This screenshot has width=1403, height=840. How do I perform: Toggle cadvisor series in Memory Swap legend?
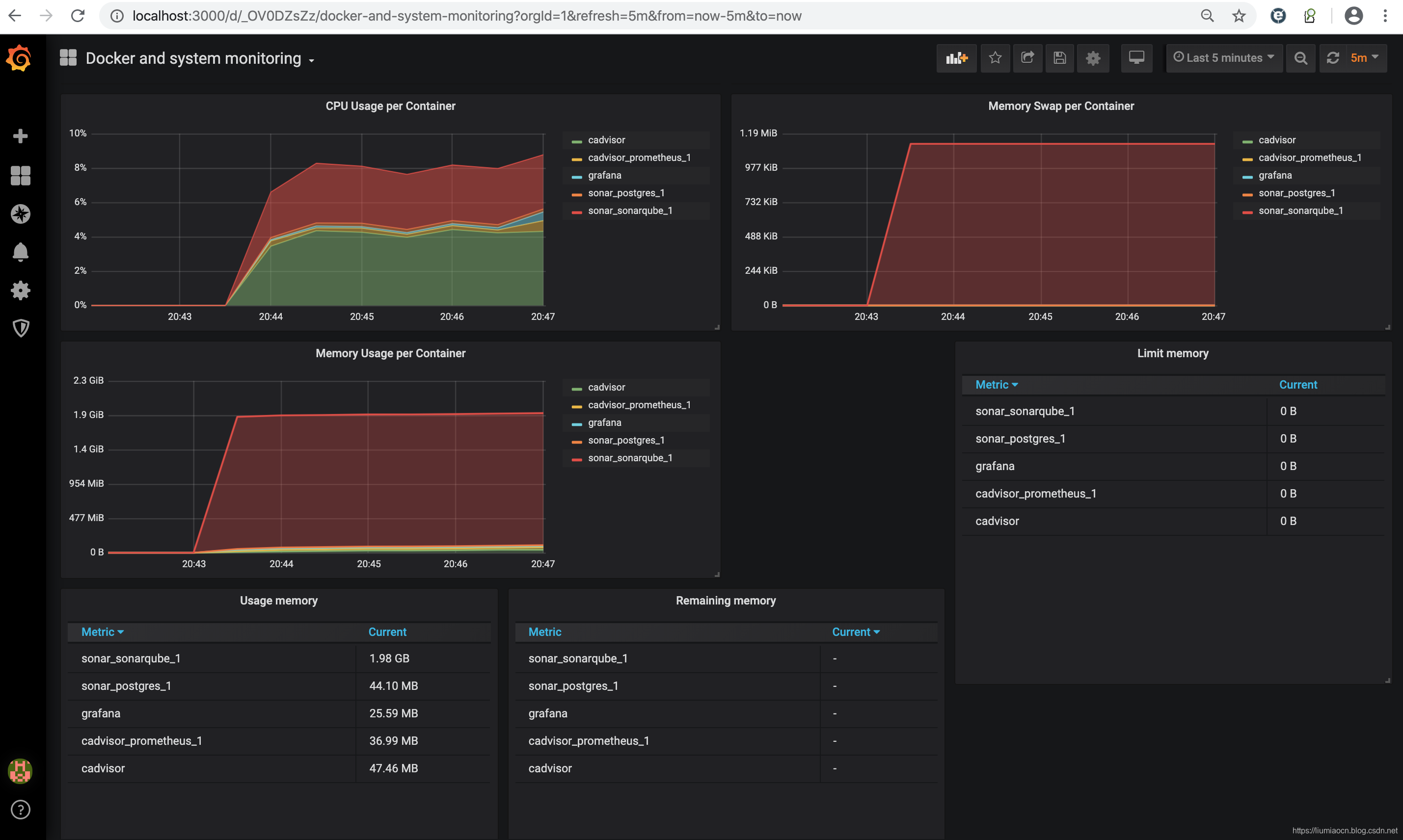pos(1277,140)
